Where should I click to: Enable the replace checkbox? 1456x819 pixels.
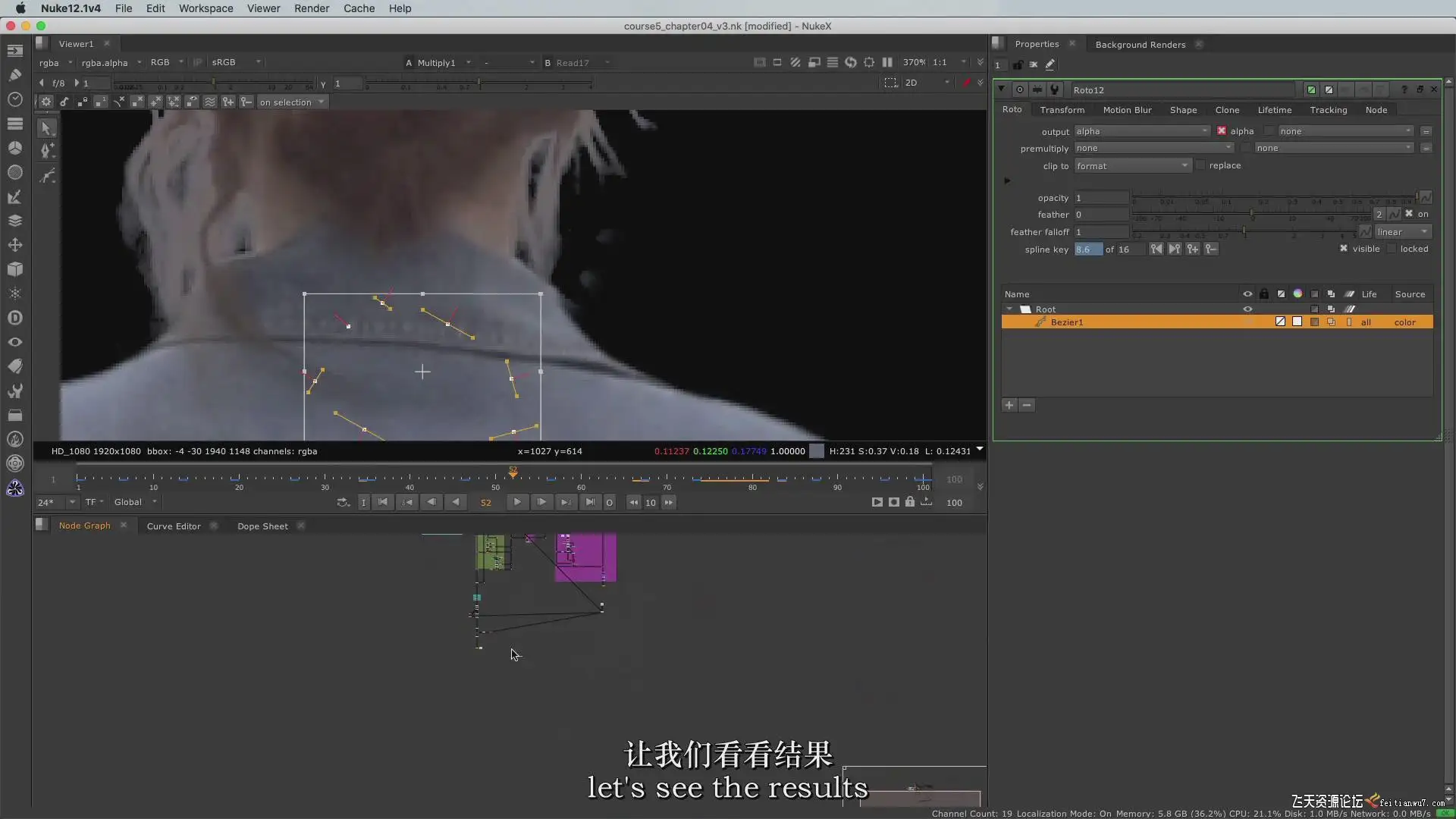(x=1200, y=165)
